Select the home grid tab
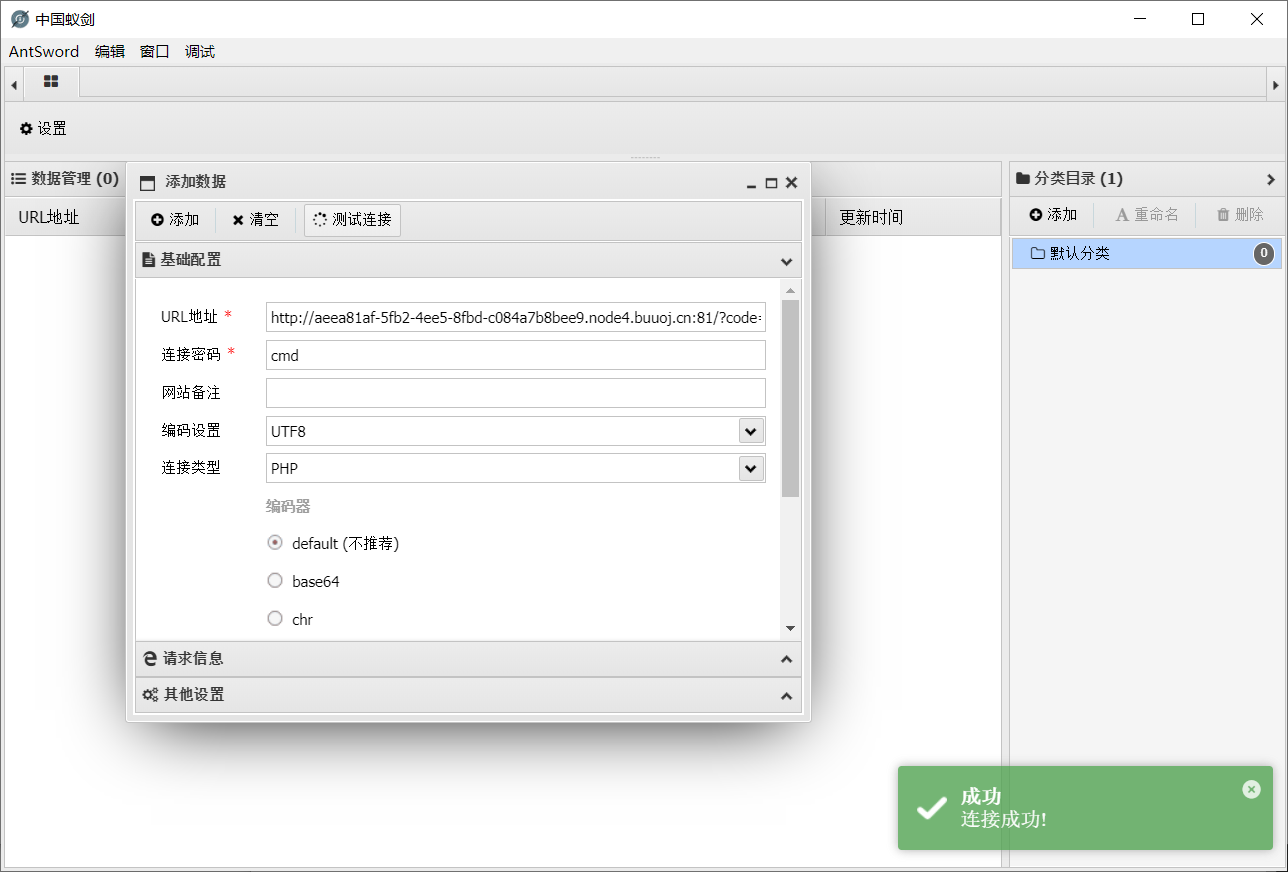This screenshot has height=872, width=1288. coord(51,82)
